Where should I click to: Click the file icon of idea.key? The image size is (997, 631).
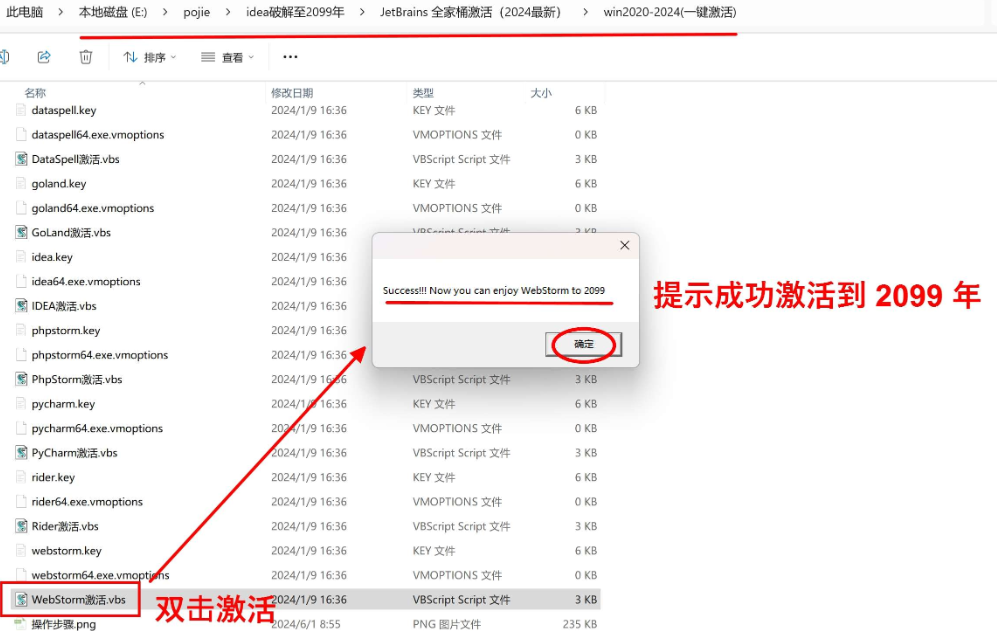point(21,257)
